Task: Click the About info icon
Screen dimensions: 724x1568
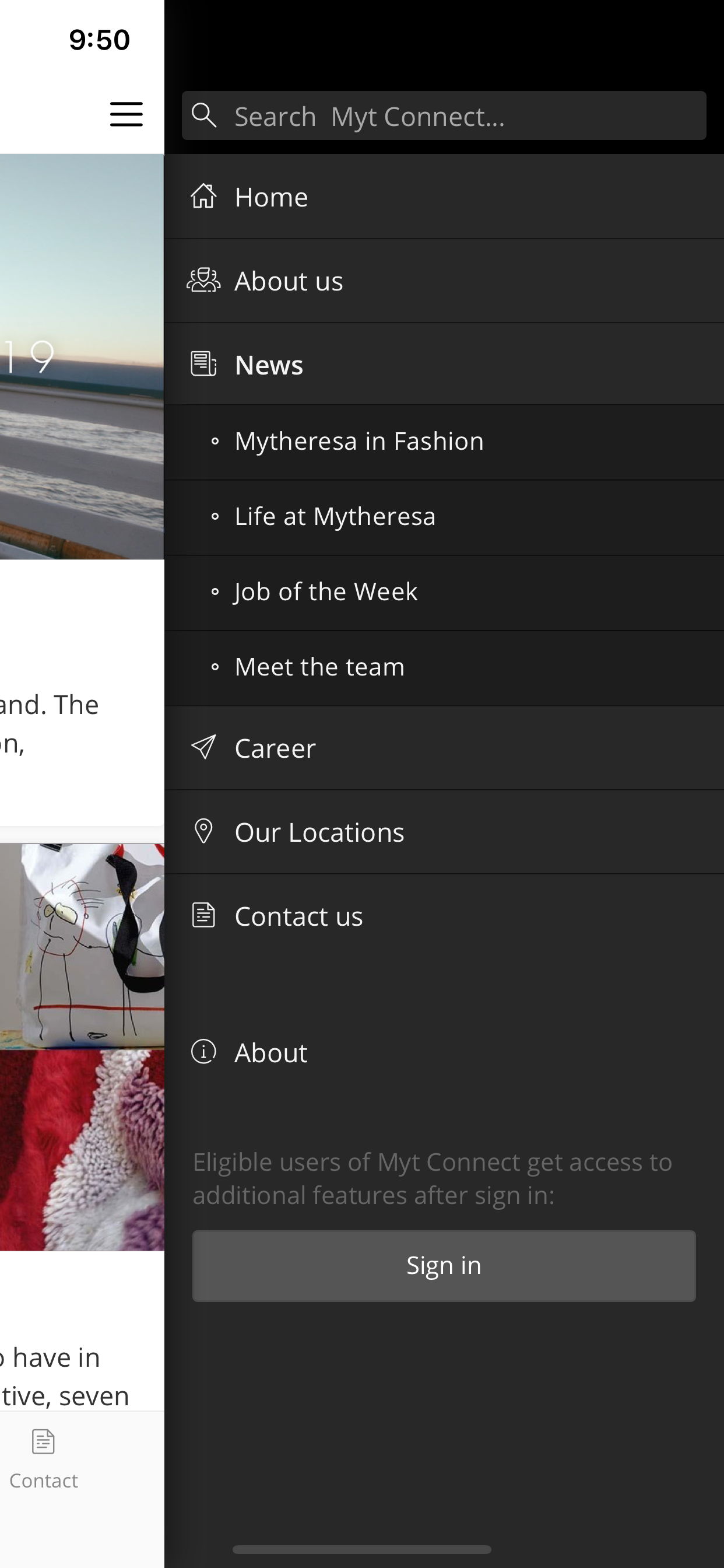Action: click(203, 1052)
